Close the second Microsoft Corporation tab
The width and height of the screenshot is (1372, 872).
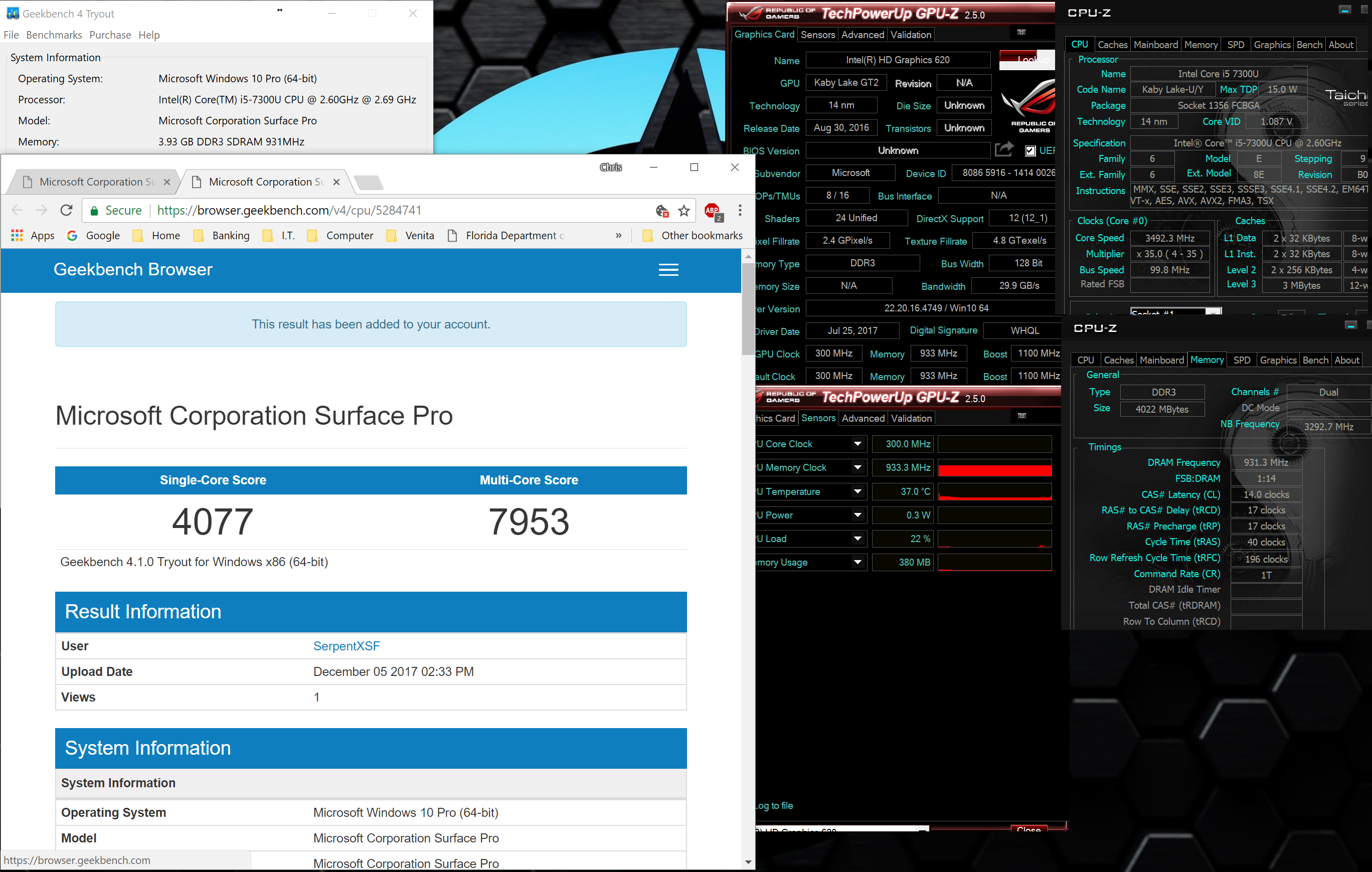pos(337,182)
